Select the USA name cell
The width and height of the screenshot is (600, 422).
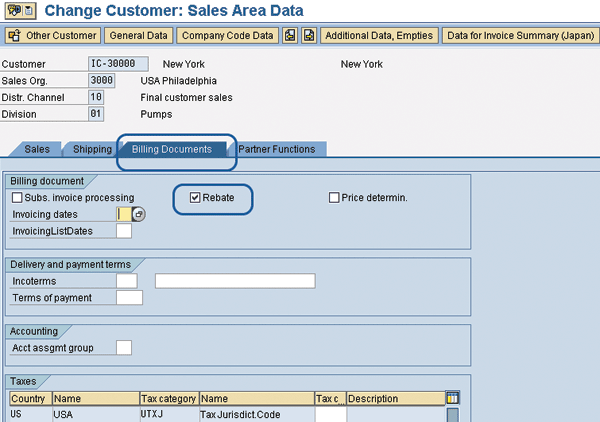96,414
